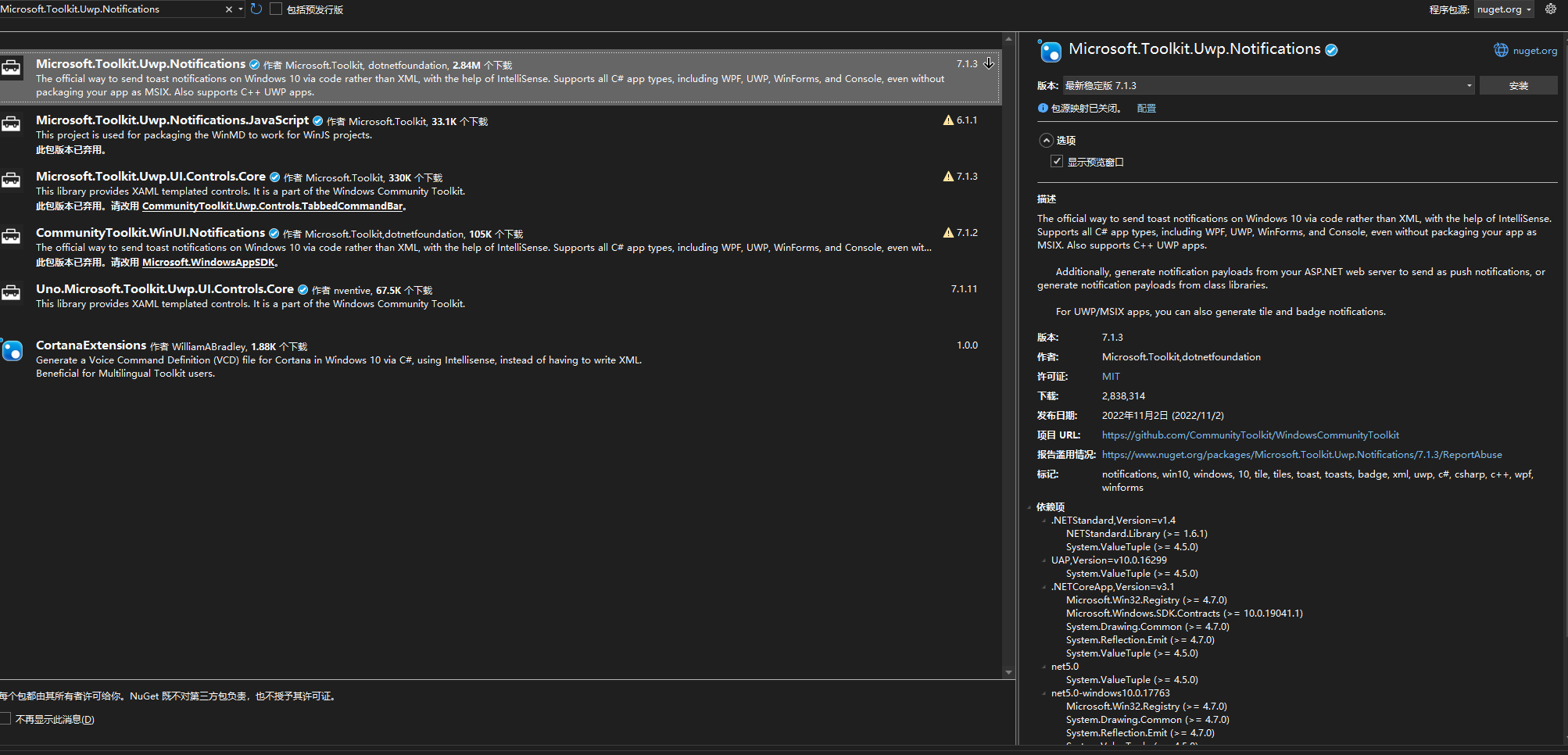Click the install arrow icon next to version 7.1.3
1568x755 pixels.
click(989, 63)
